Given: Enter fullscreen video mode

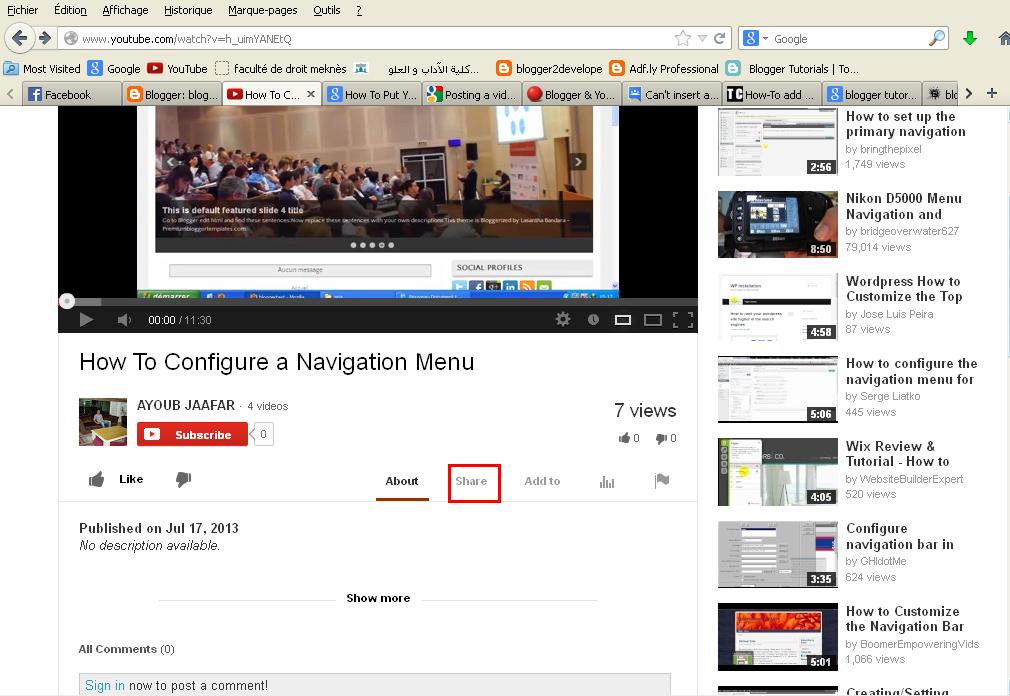Looking at the screenshot, I should 683,319.
